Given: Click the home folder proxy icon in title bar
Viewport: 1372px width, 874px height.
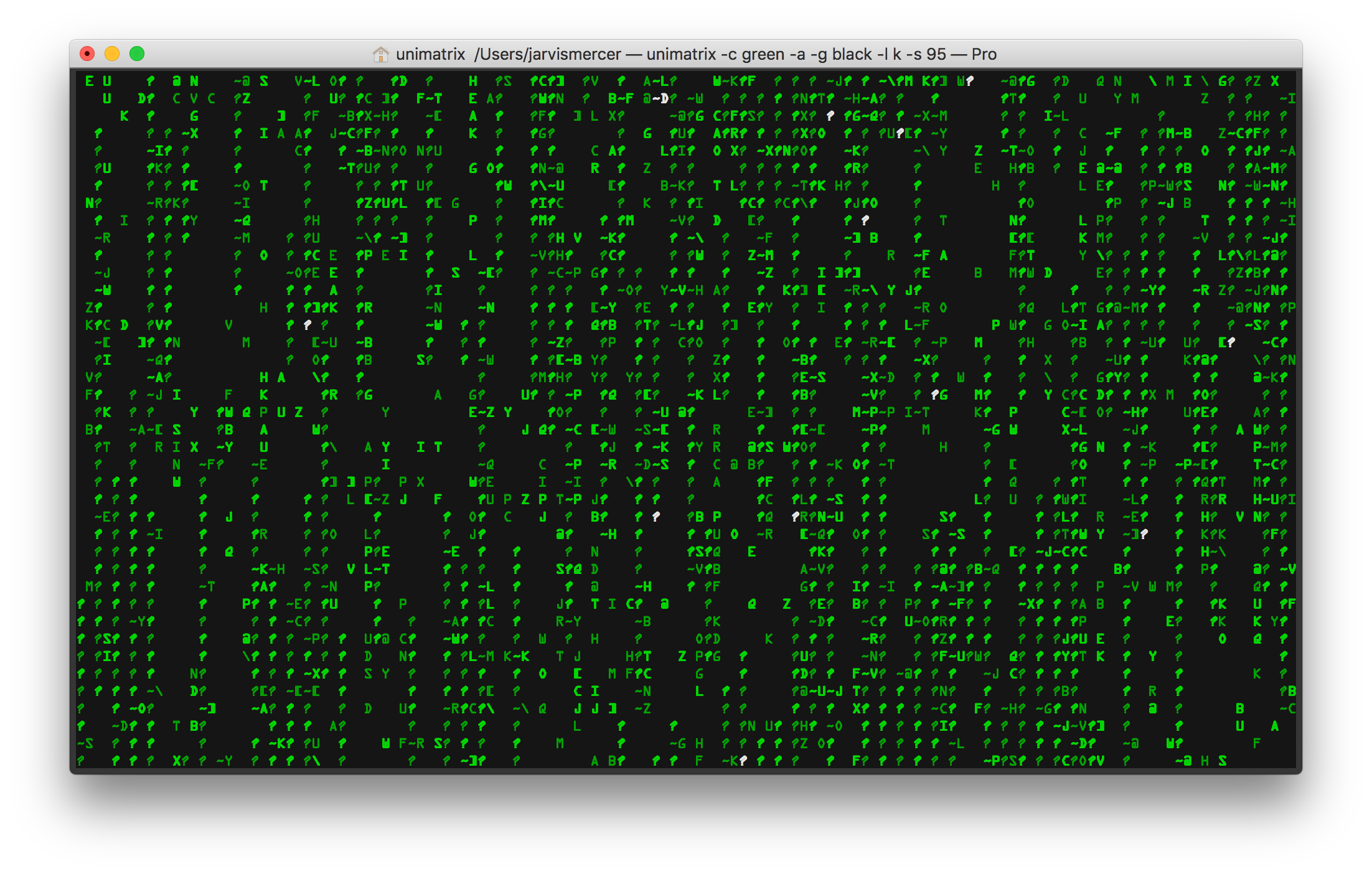Looking at the screenshot, I should (380, 55).
